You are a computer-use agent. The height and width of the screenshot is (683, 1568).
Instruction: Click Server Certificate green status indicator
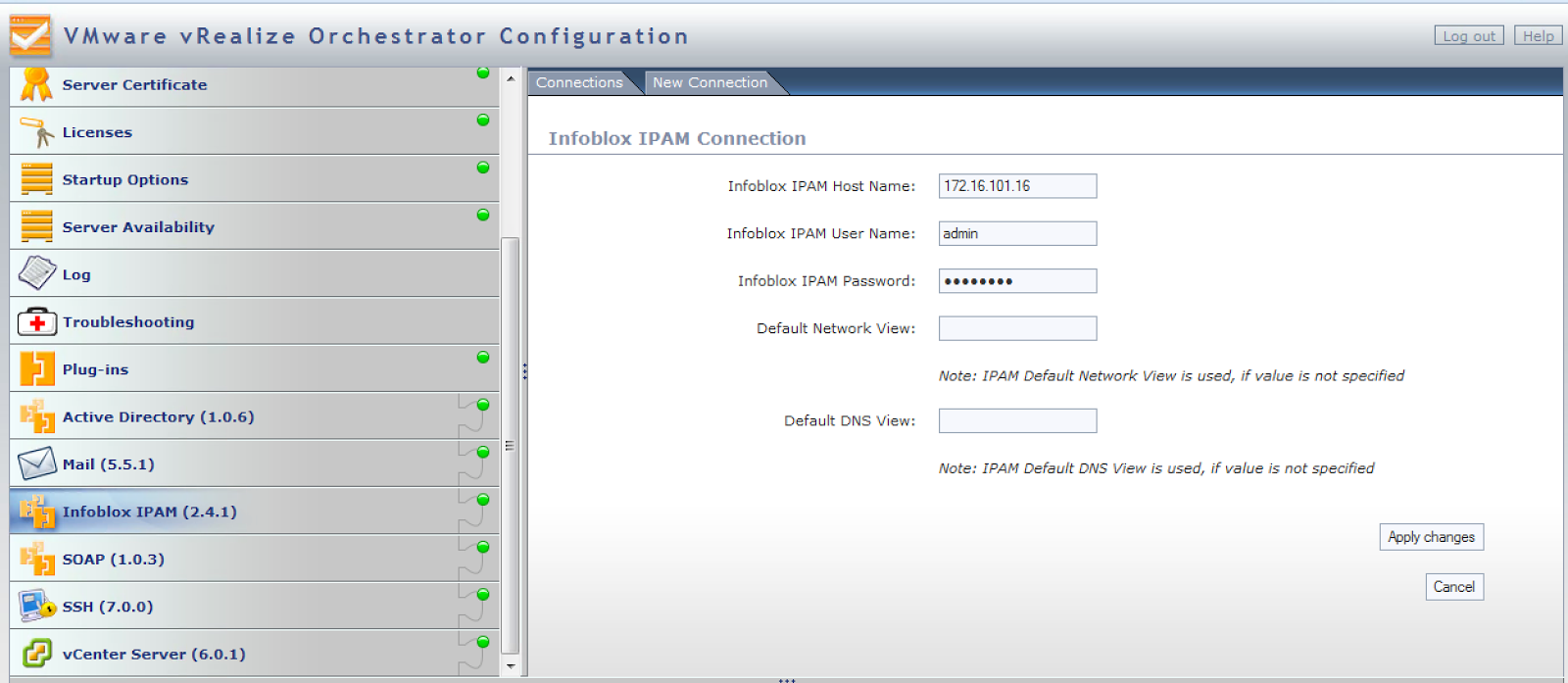pos(483,73)
